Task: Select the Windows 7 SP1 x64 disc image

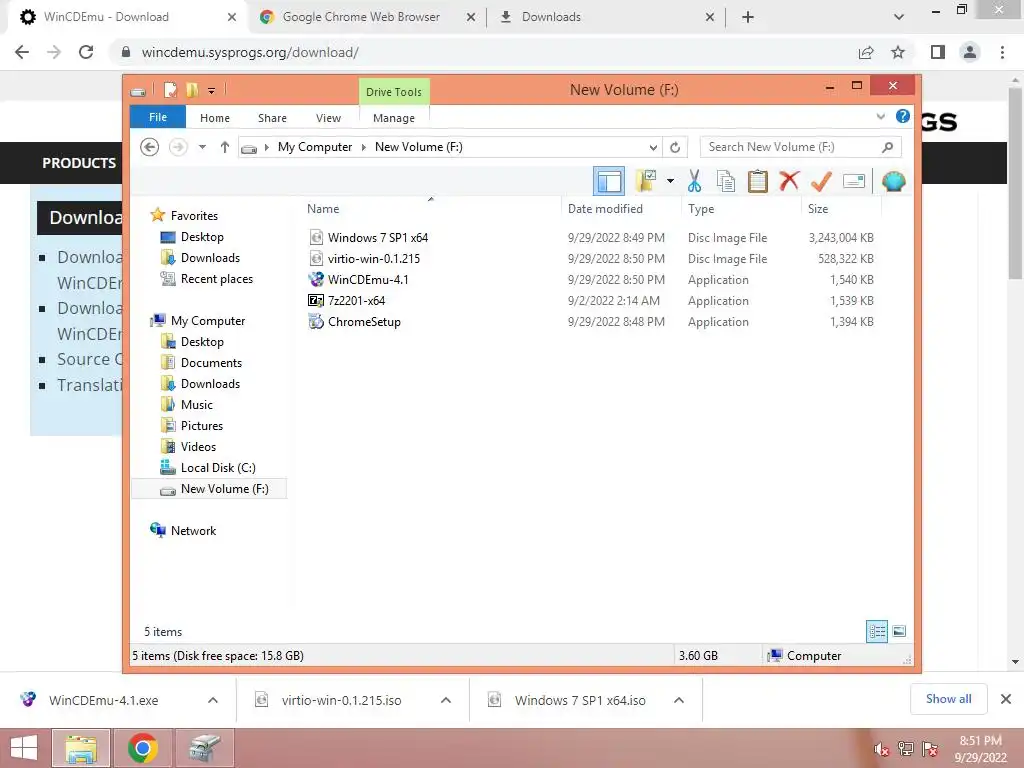Action: pyautogui.click(x=377, y=238)
